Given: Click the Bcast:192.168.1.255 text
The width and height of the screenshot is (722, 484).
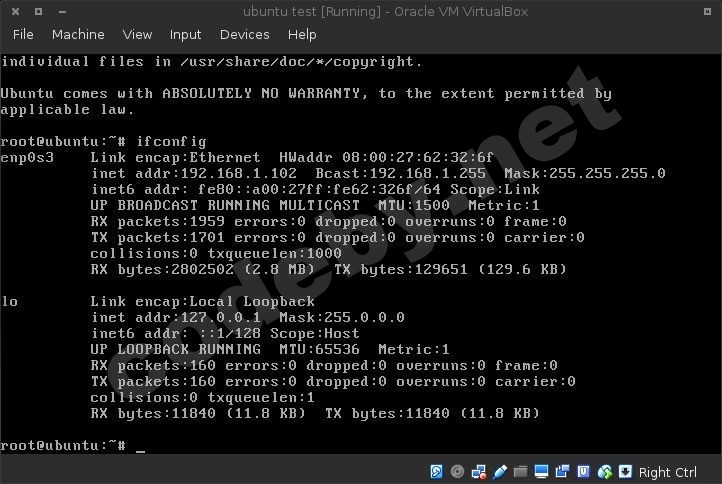Looking at the screenshot, I should (401, 174).
